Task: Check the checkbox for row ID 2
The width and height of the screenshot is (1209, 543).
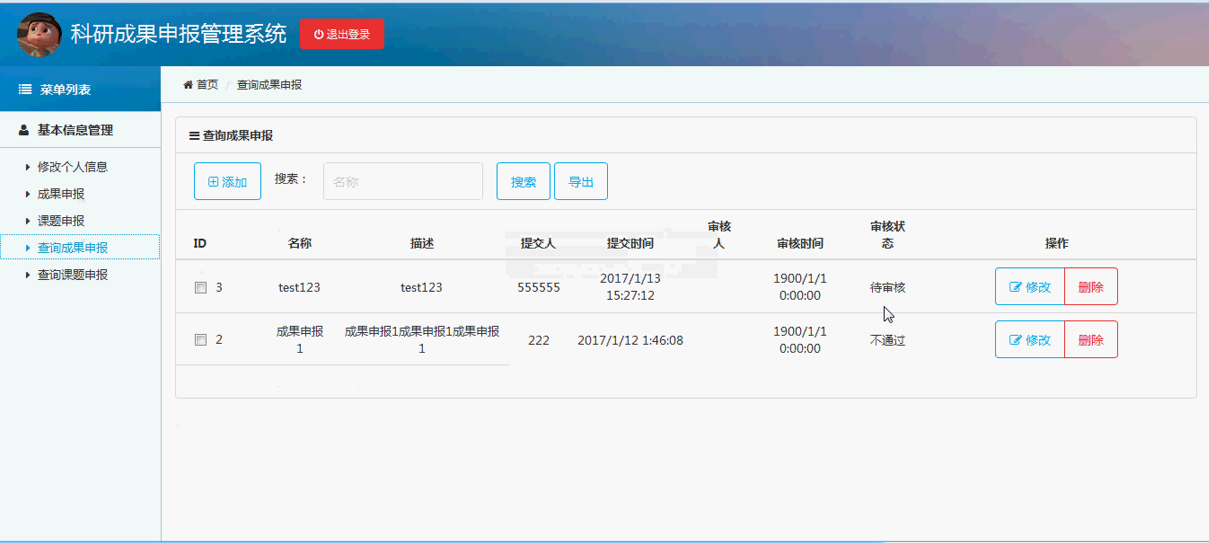Action: point(200,340)
